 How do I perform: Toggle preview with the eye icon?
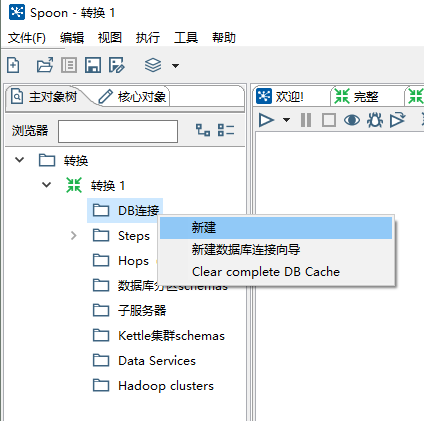coord(352,120)
